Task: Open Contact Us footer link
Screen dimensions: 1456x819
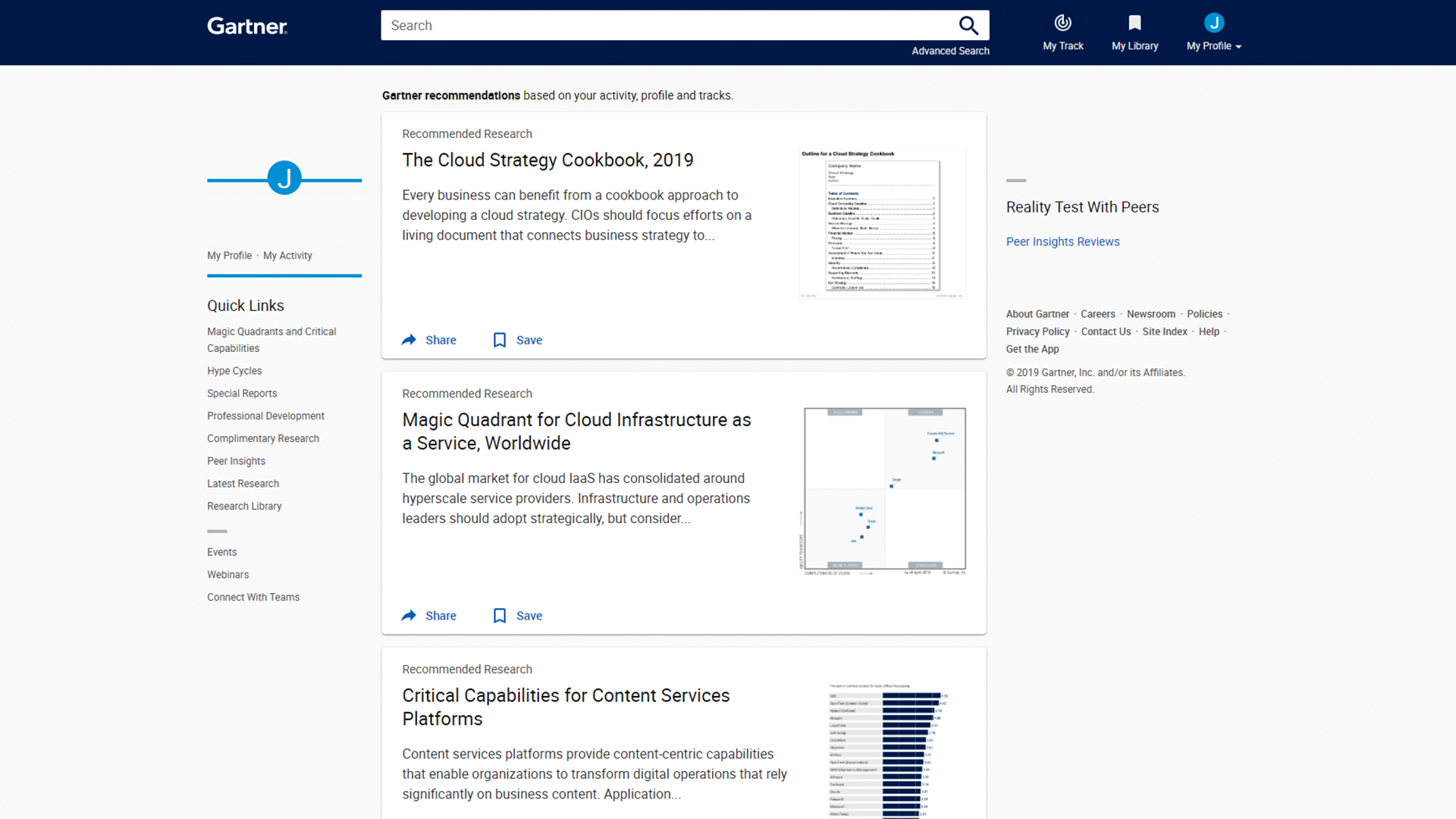Action: [1106, 331]
